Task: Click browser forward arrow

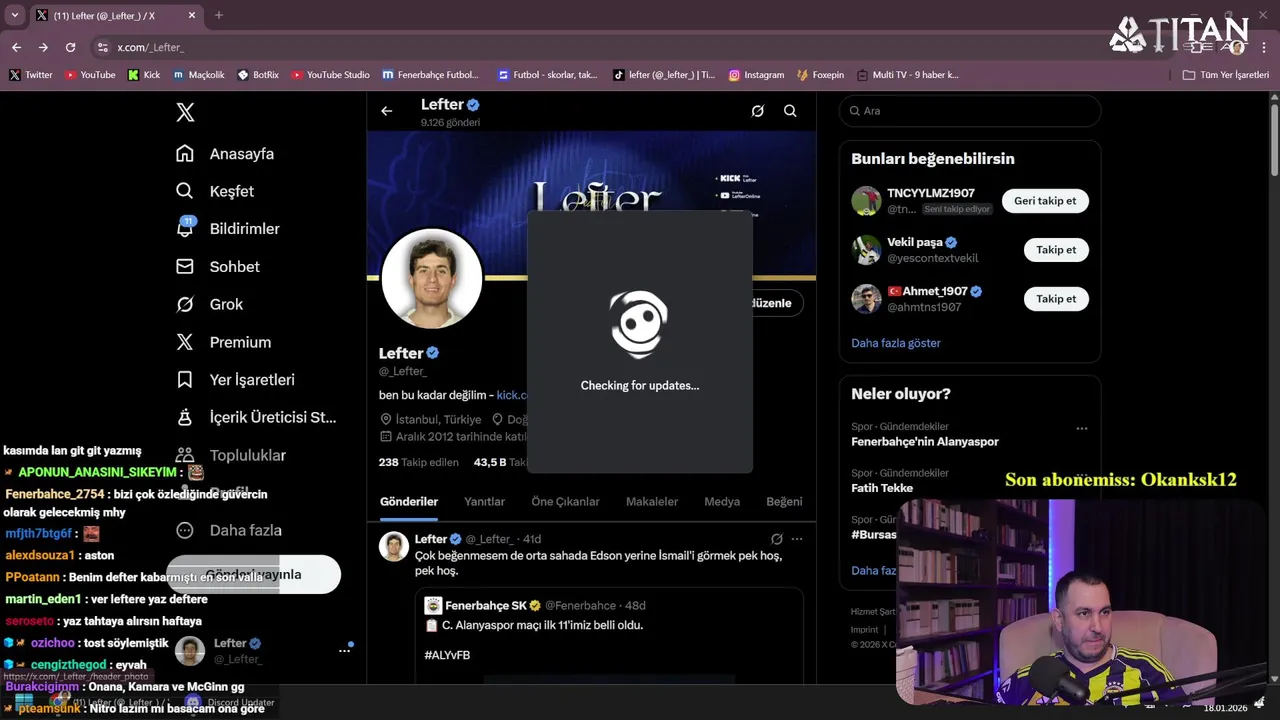Action: pyautogui.click(x=43, y=47)
